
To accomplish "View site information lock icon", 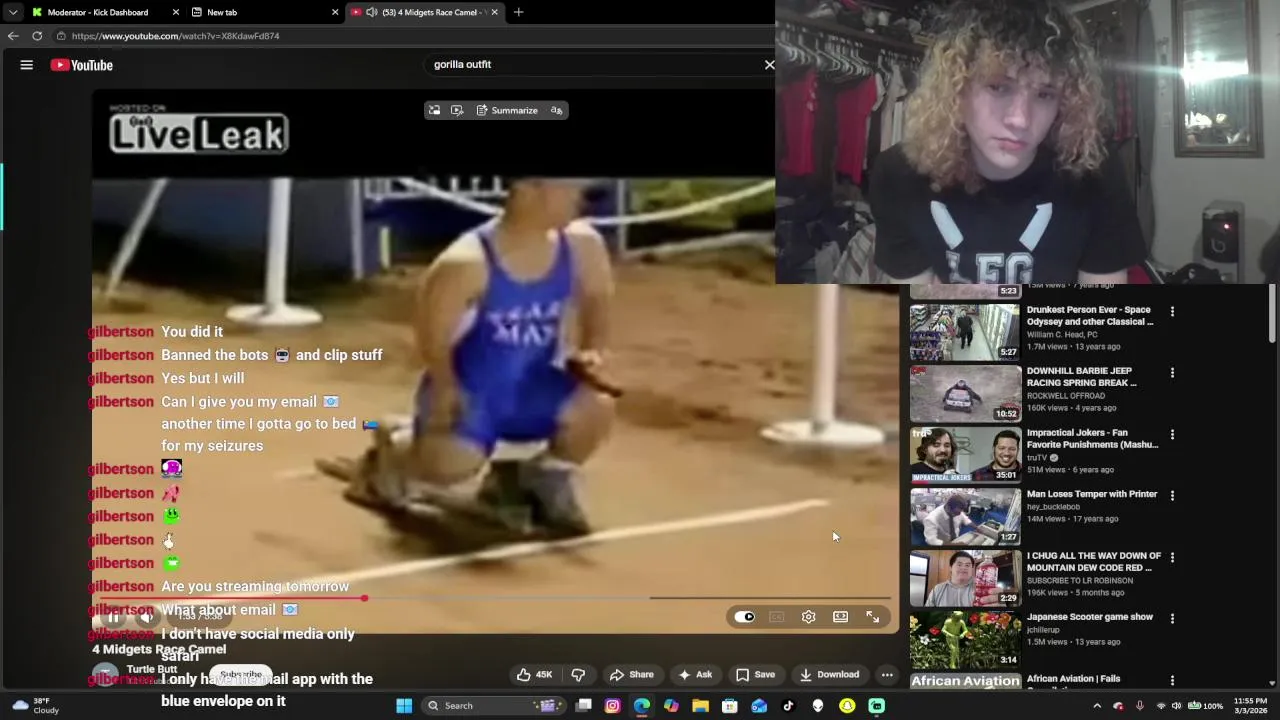I will pyautogui.click(x=61, y=36).
